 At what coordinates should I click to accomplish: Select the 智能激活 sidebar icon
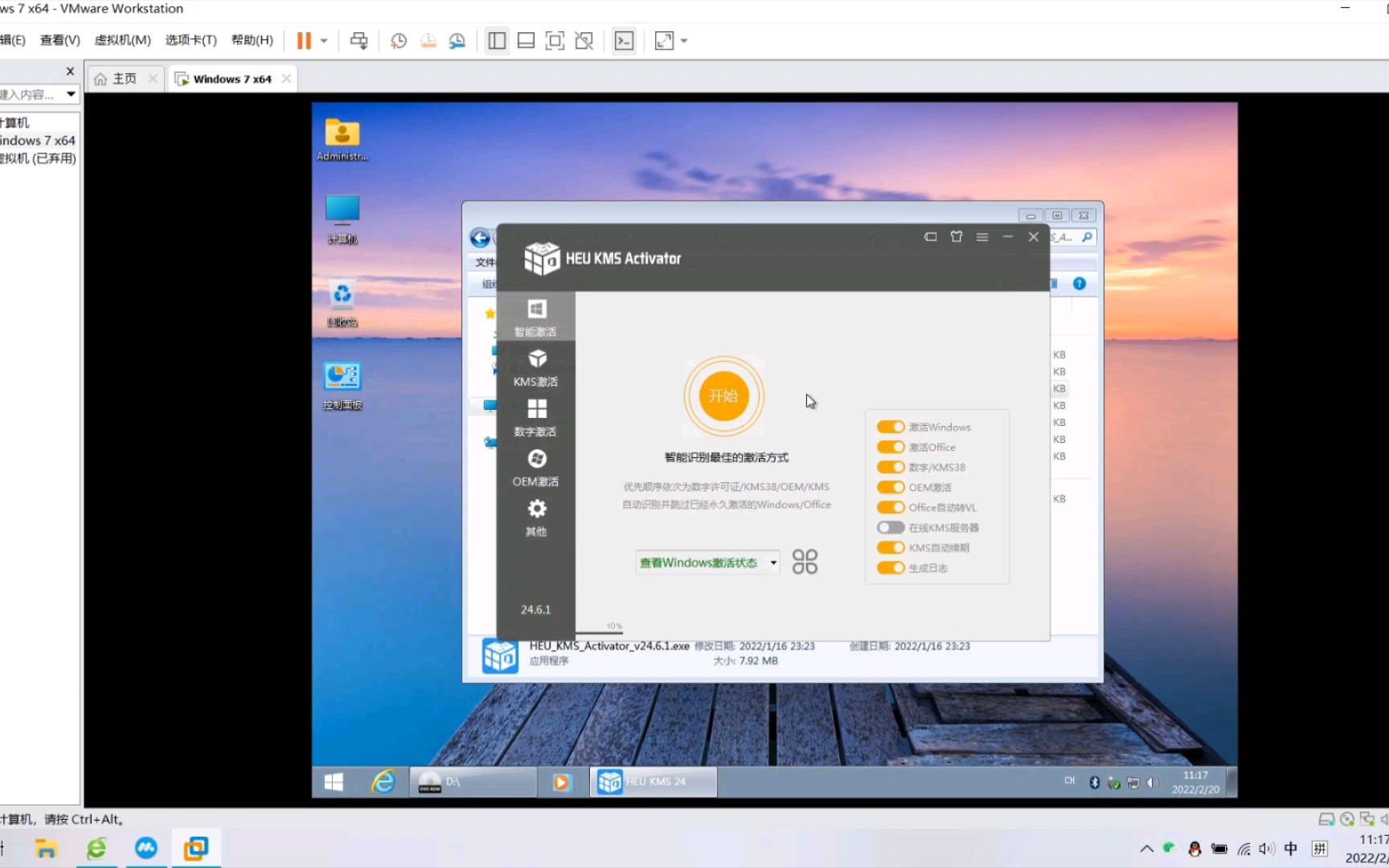[x=536, y=317]
